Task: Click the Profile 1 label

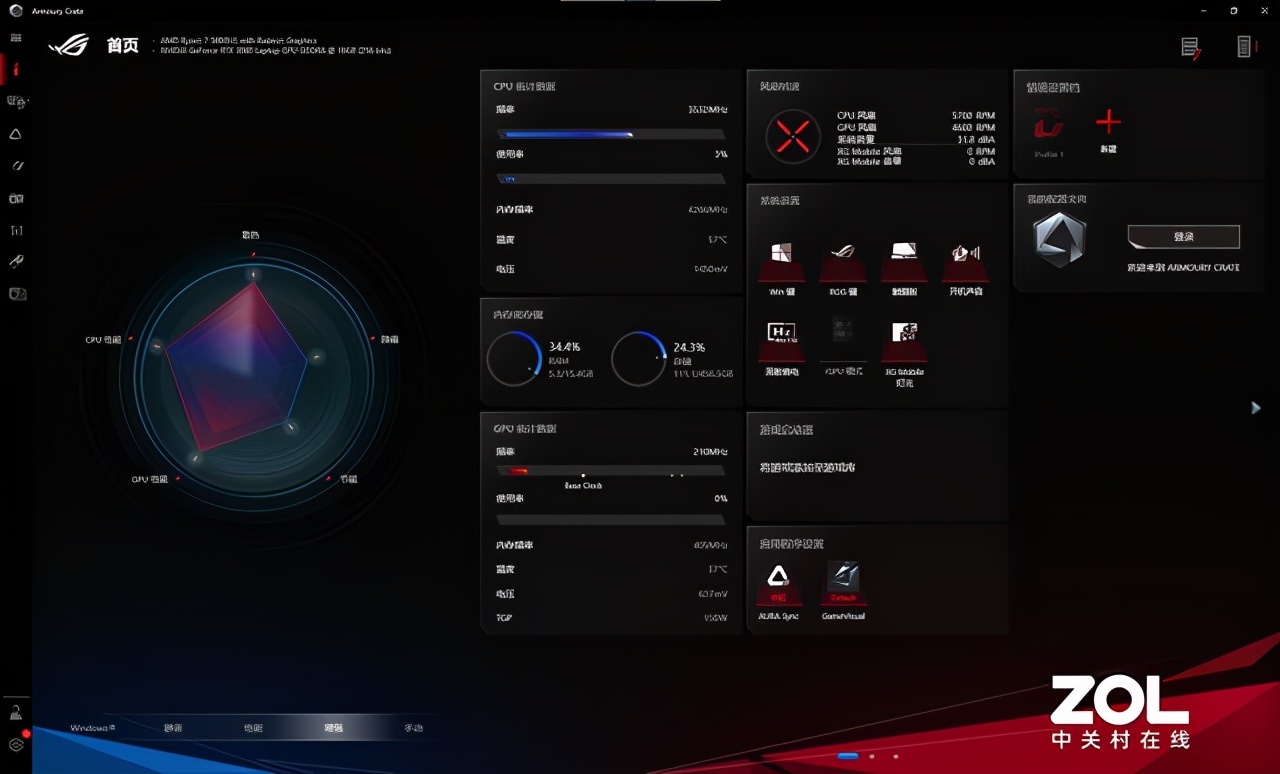Action: coord(1049,153)
